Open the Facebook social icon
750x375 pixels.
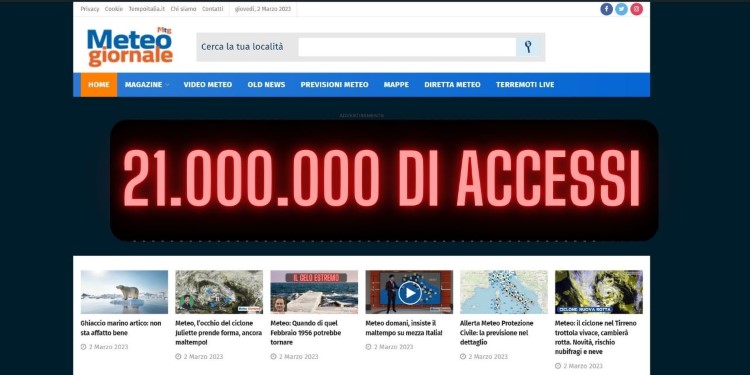[607, 9]
